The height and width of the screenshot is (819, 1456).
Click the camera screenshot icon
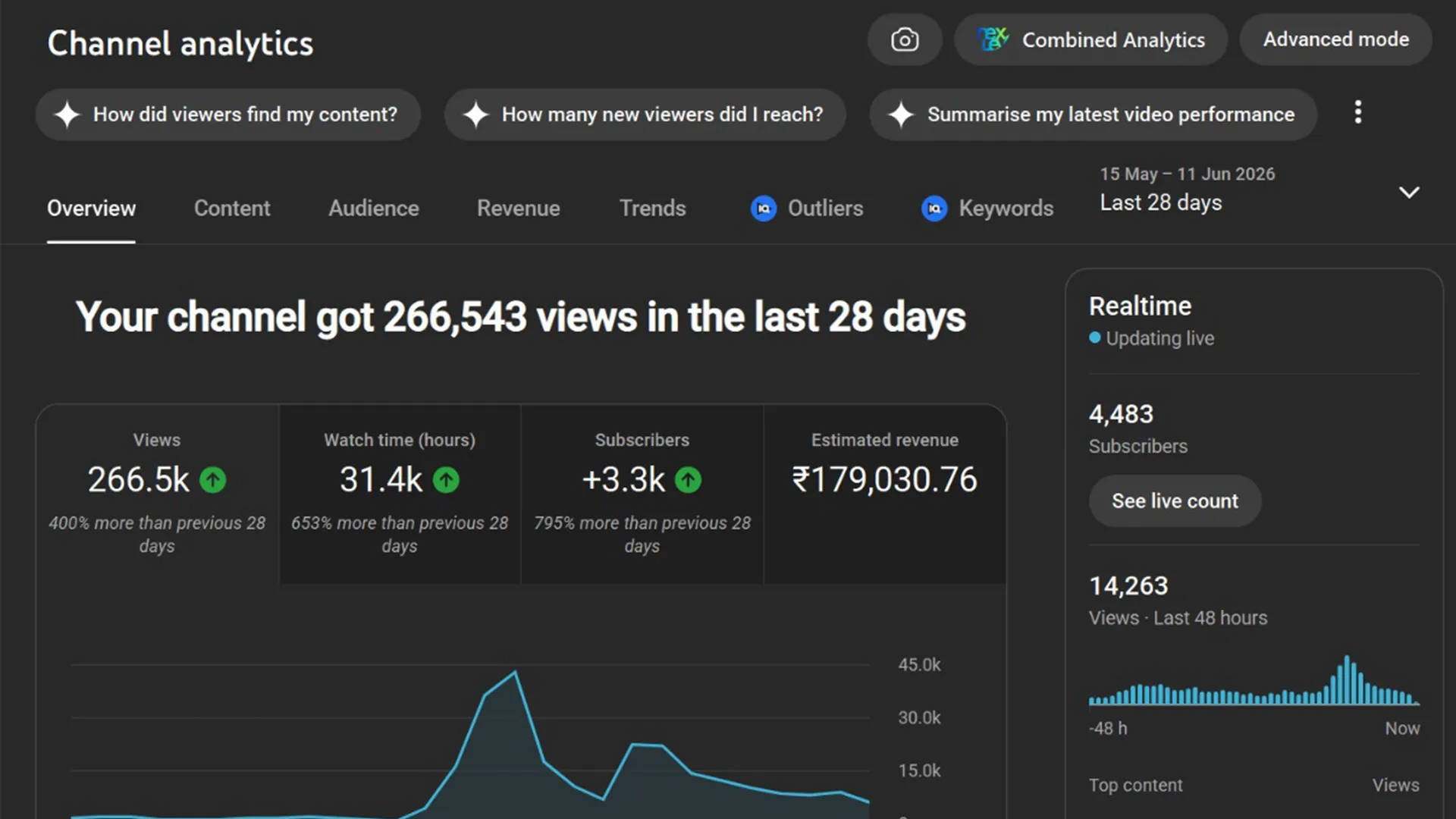tap(905, 39)
